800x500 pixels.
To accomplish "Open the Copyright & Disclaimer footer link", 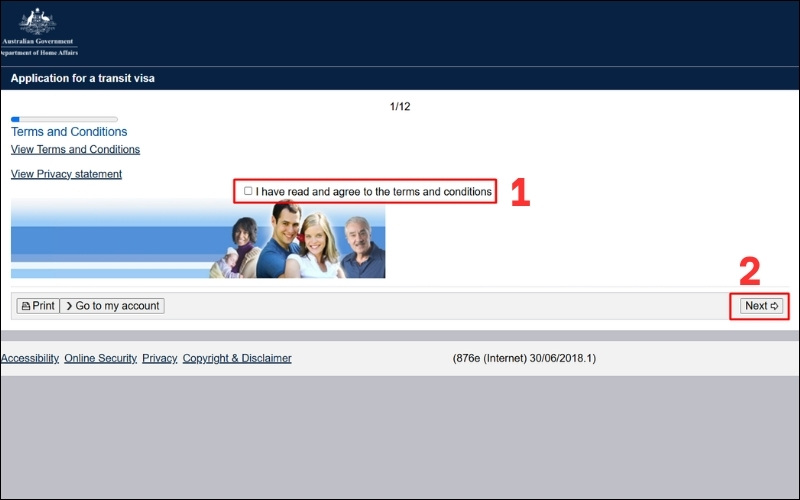I will pyautogui.click(x=237, y=358).
